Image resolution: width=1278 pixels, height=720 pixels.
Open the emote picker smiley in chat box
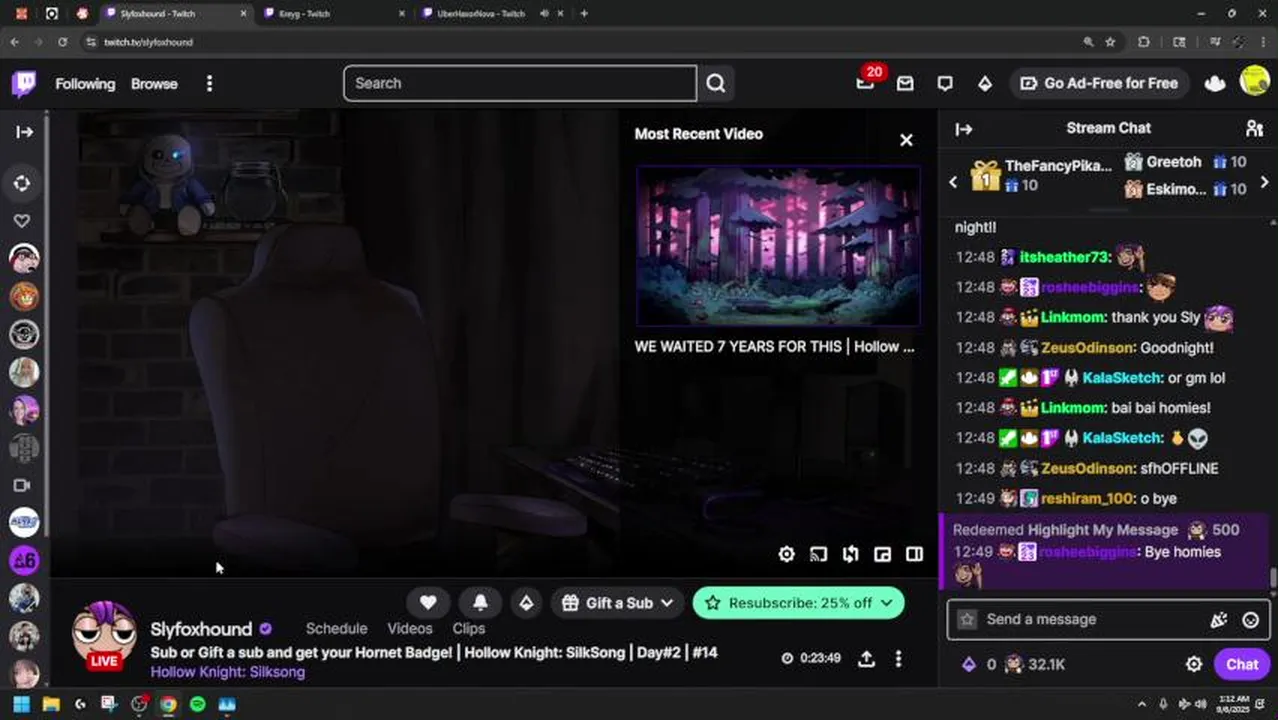1250,620
